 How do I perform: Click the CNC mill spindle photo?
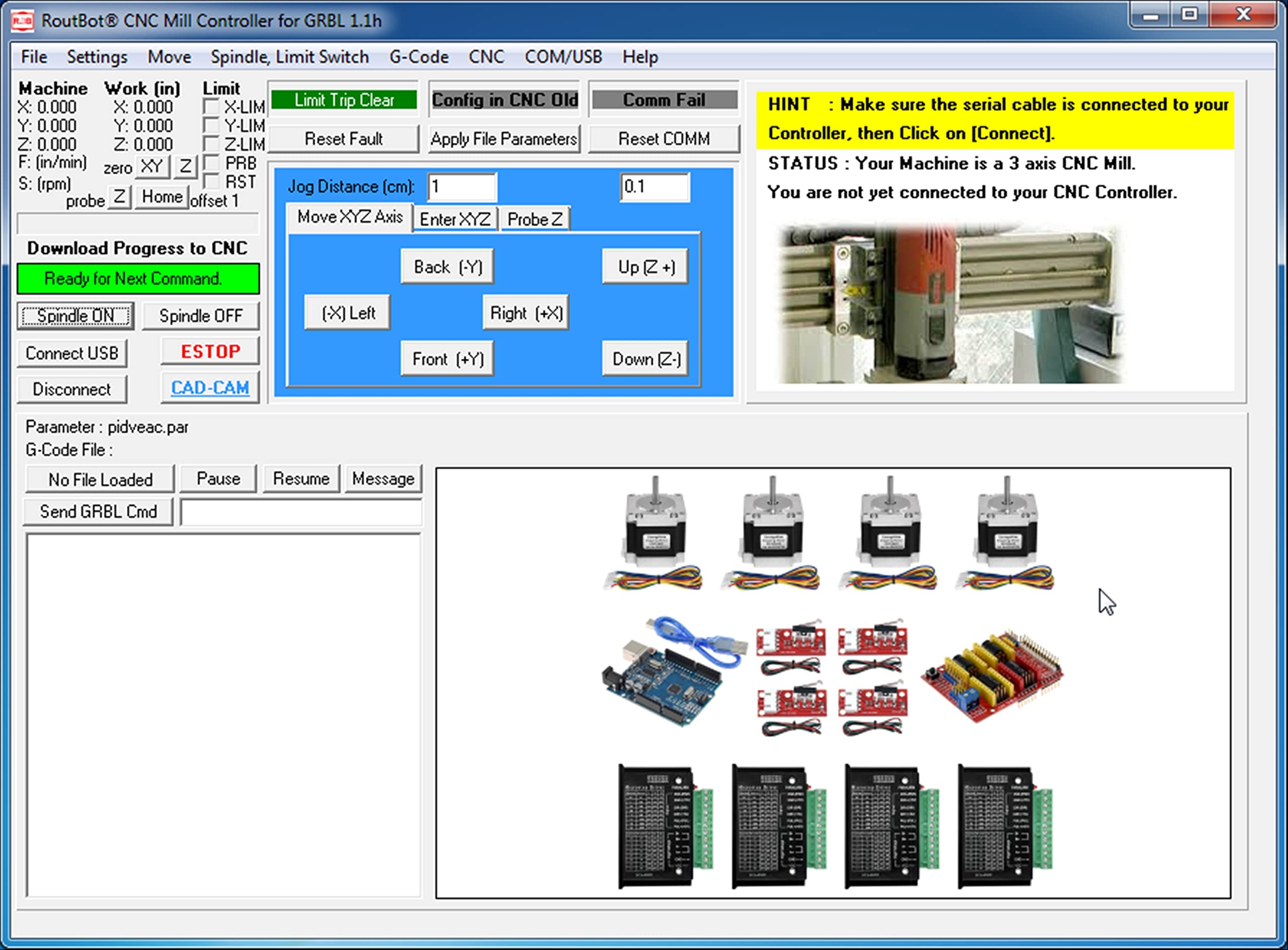(950, 303)
